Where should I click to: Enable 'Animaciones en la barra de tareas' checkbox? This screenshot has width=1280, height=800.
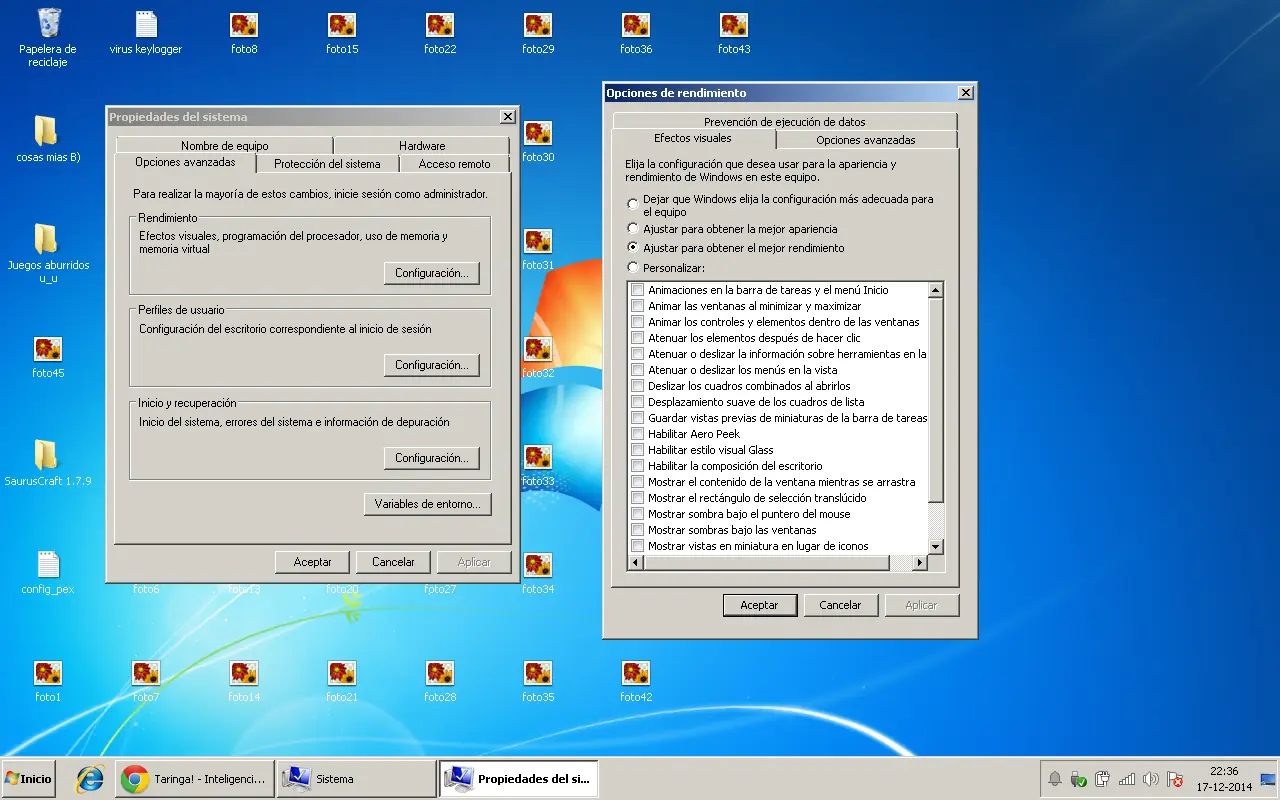[637, 290]
